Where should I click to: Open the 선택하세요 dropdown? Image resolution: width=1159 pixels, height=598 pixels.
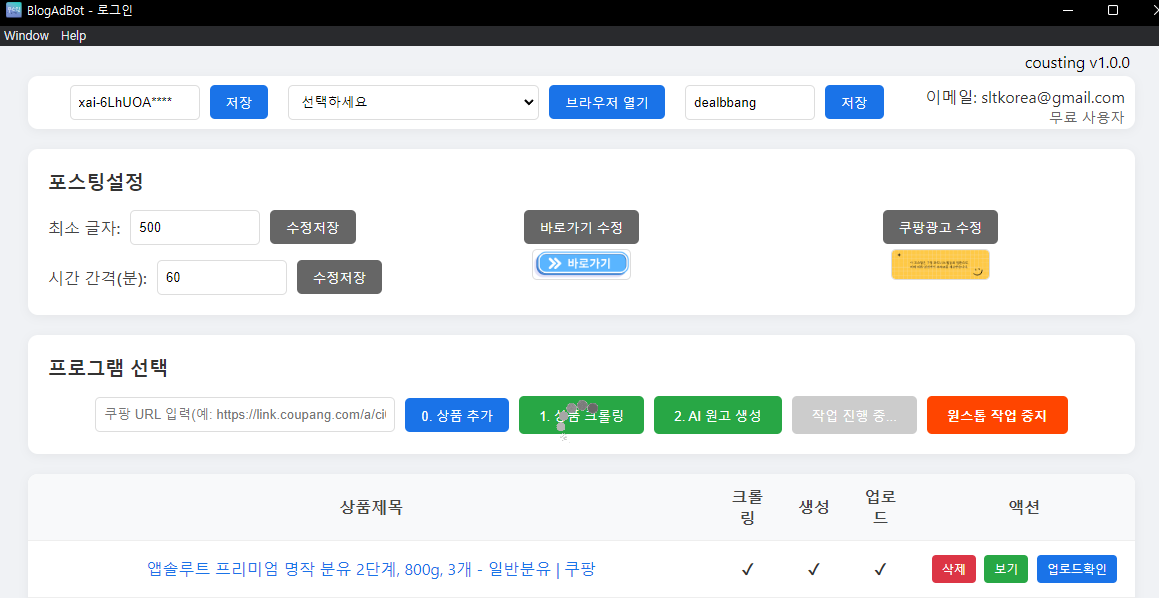tap(413, 102)
